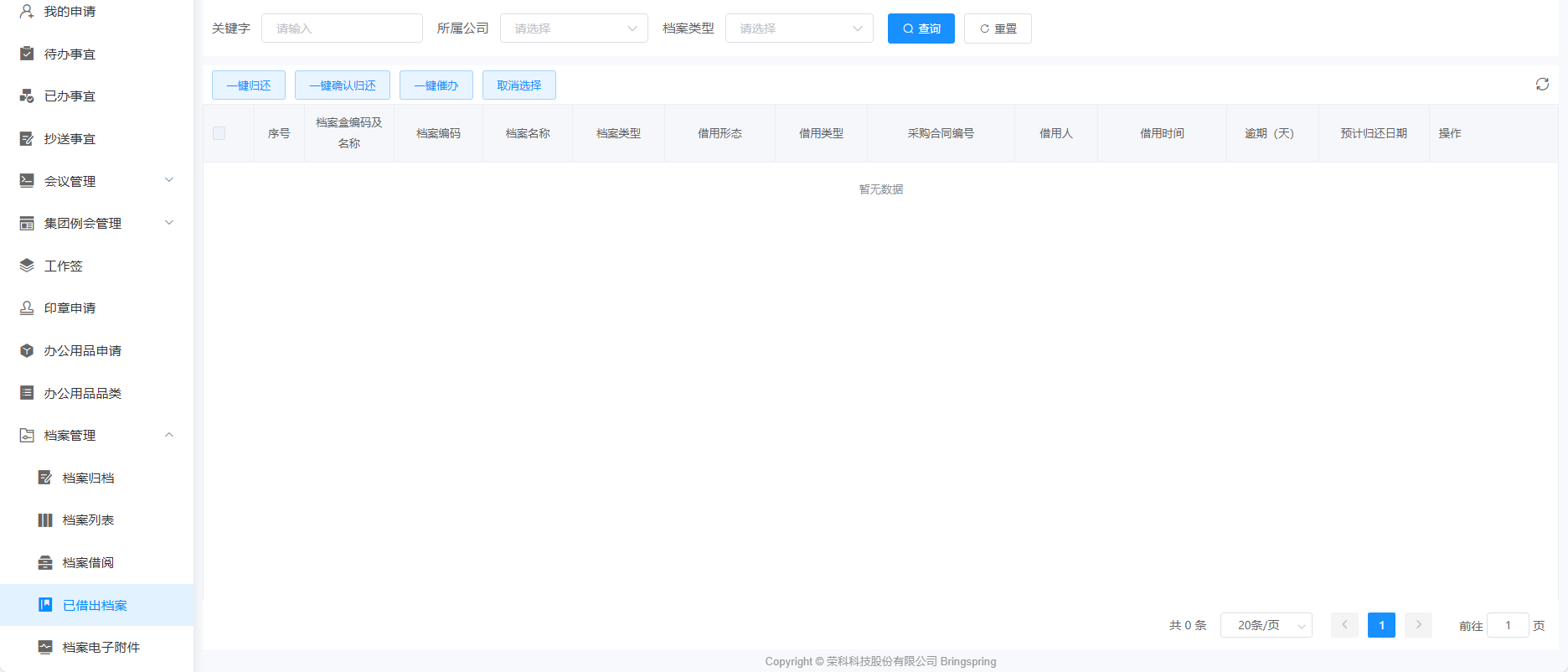Click the 印章申请 stamp icon
Image resolution: width=1568 pixels, height=672 pixels.
pyautogui.click(x=27, y=308)
